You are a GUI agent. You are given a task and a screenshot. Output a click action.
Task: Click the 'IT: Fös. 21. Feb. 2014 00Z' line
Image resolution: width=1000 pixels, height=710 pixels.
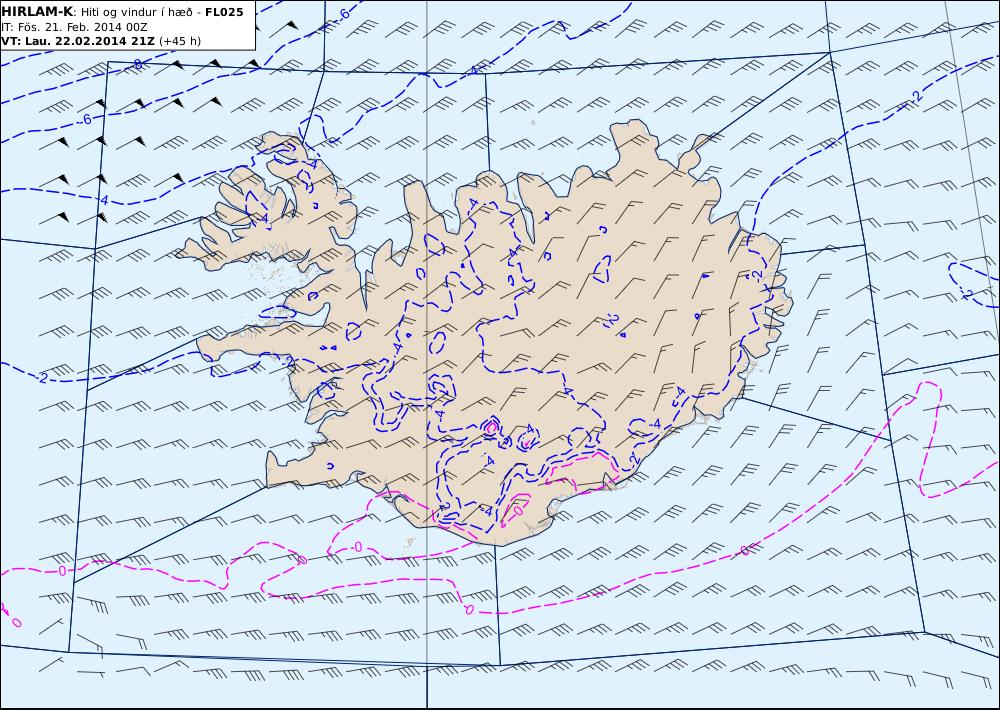75,27
